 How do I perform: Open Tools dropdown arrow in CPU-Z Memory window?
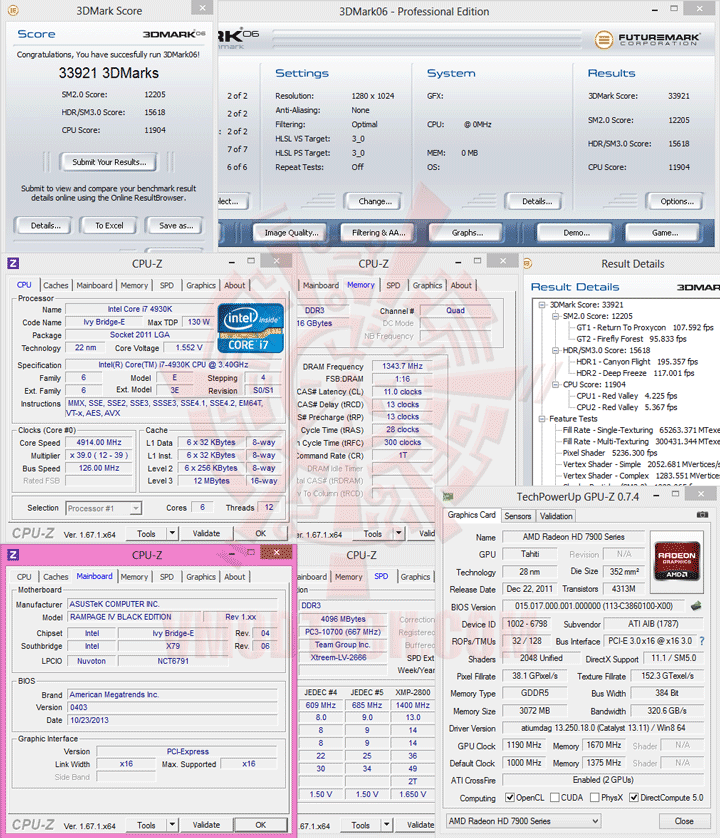(x=399, y=533)
